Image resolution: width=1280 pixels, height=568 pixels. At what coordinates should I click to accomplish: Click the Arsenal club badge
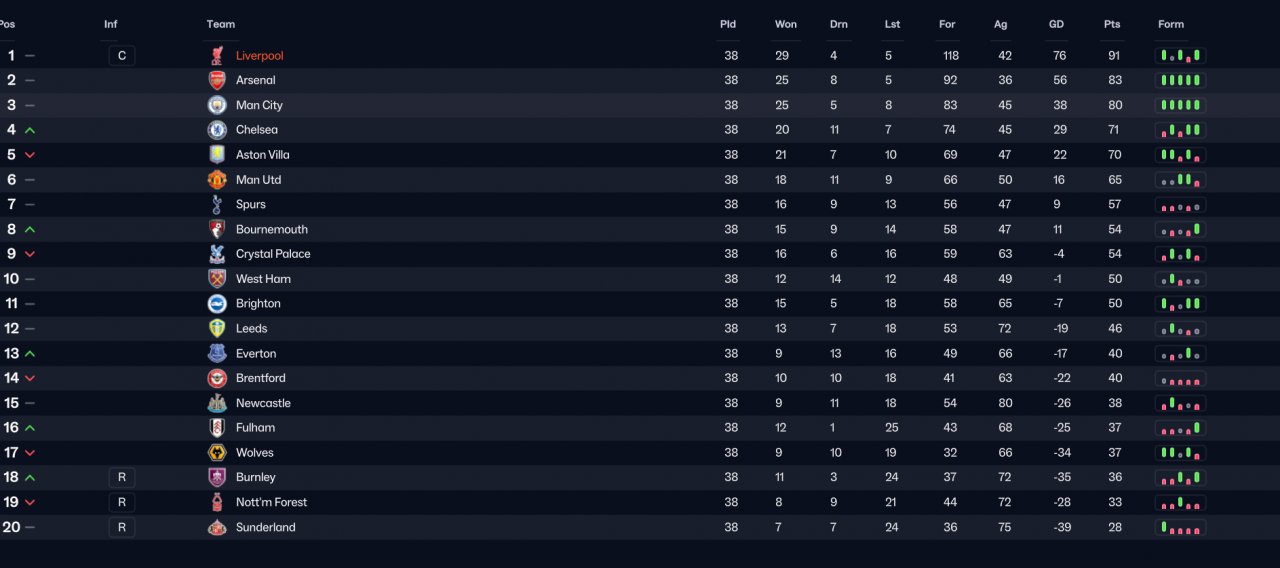coord(217,80)
